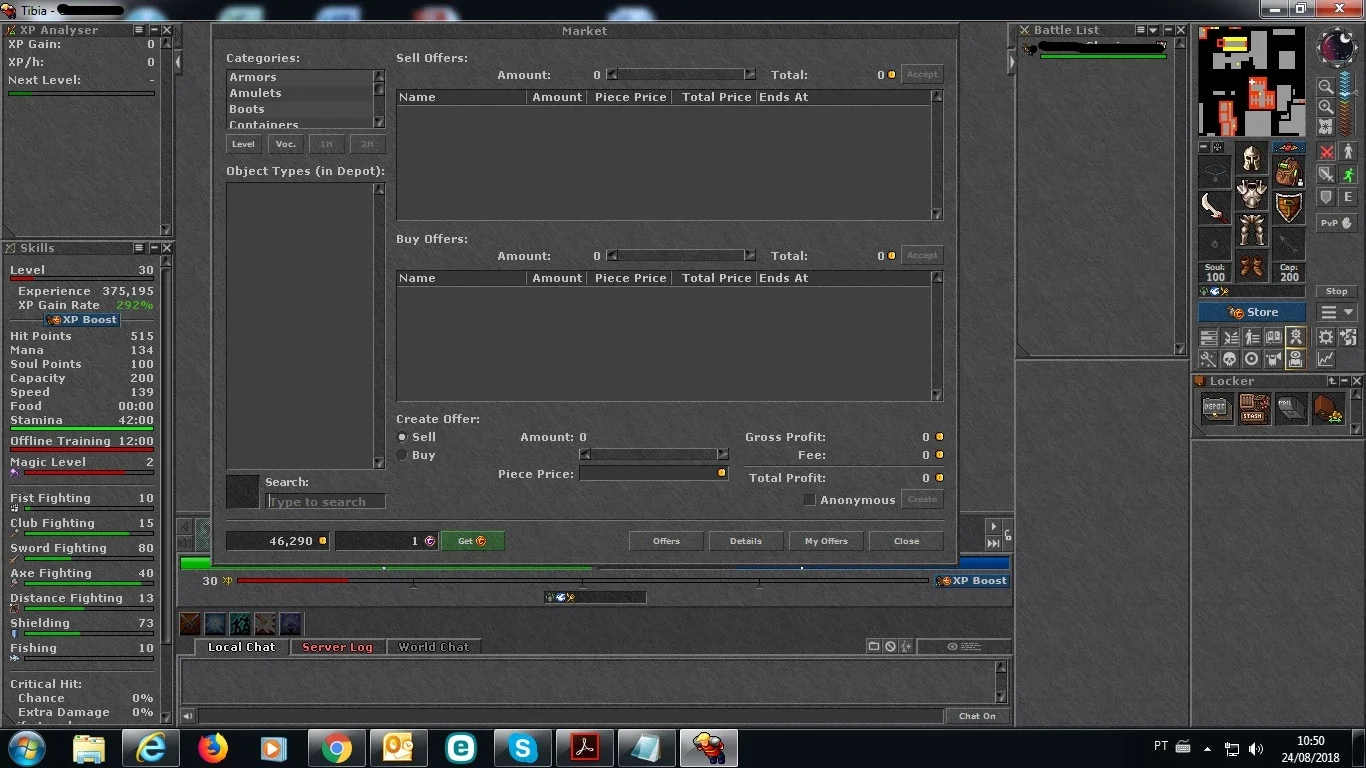Click the Depot chest icon in Locker
Viewport: 1366px width, 768px height.
coord(1216,408)
